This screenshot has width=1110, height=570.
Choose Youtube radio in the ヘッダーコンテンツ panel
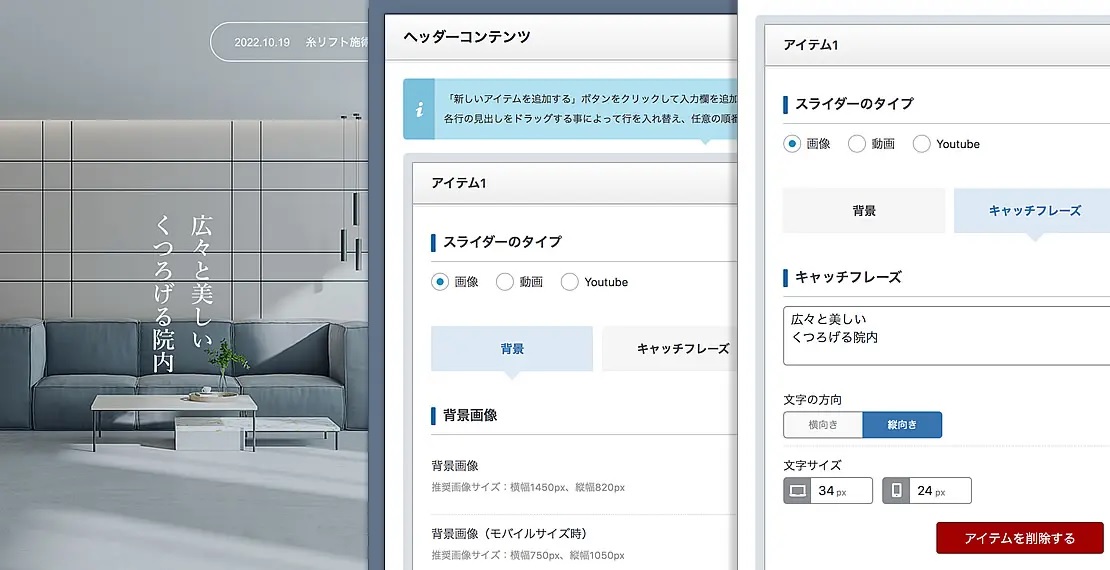pos(570,282)
